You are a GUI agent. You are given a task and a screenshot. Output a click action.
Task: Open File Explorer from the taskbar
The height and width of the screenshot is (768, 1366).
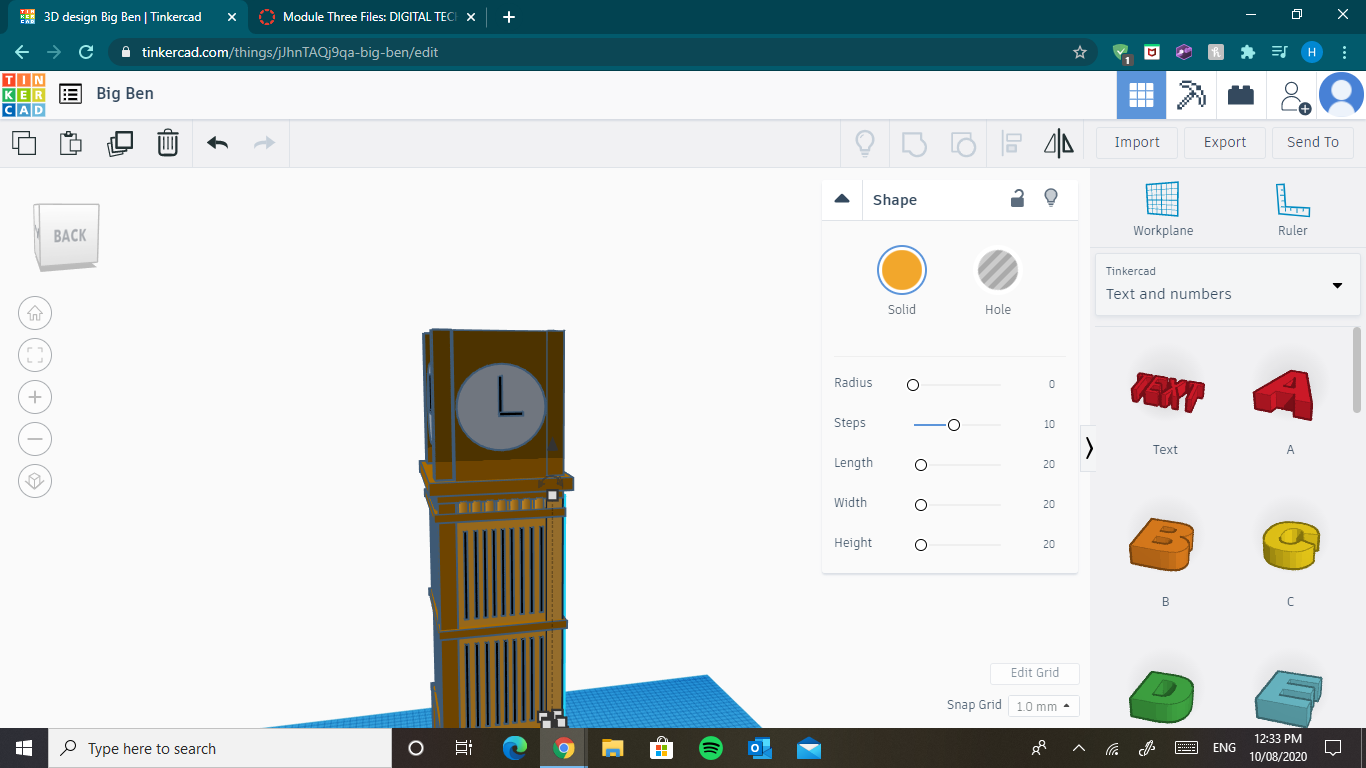coord(613,748)
